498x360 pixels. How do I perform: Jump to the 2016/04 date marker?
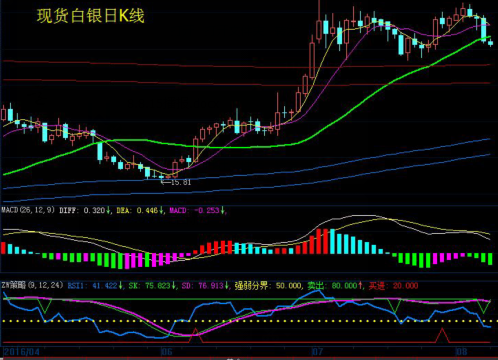[x=21, y=351]
